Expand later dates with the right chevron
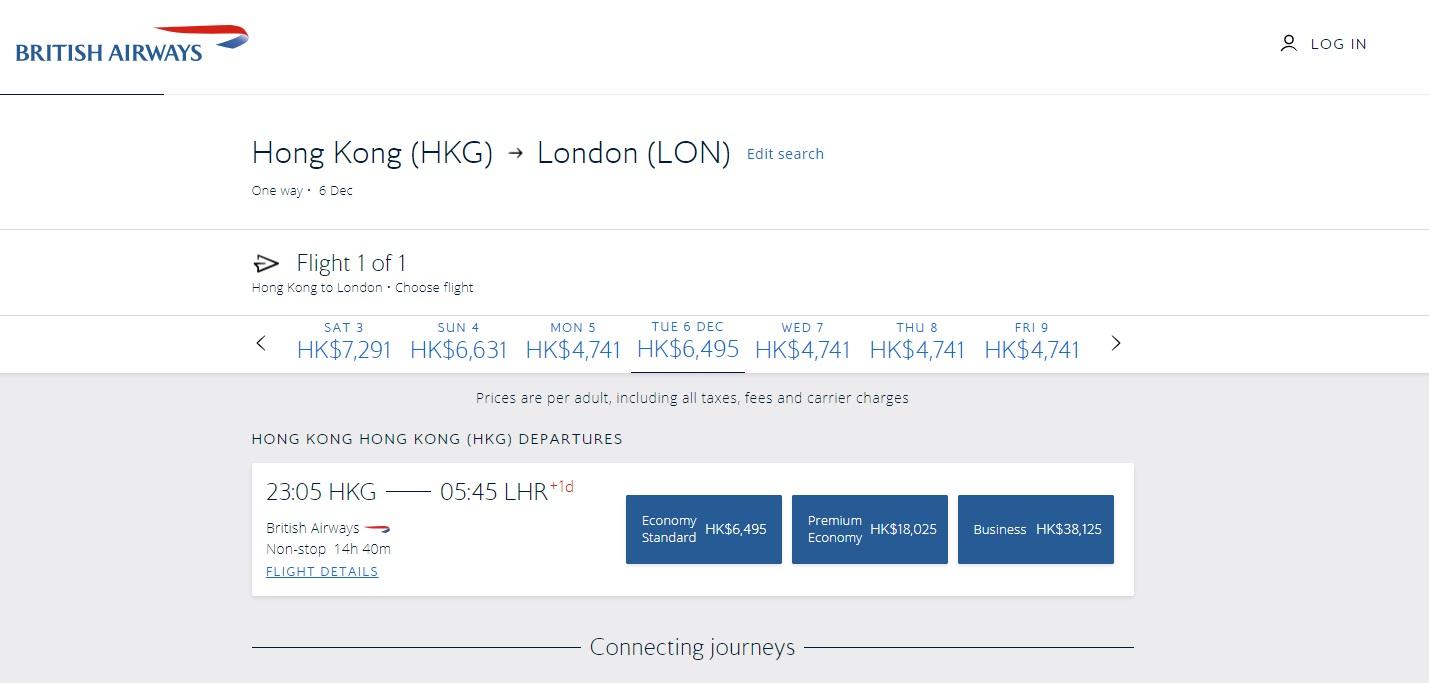The image size is (1429, 683). point(1115,343)
